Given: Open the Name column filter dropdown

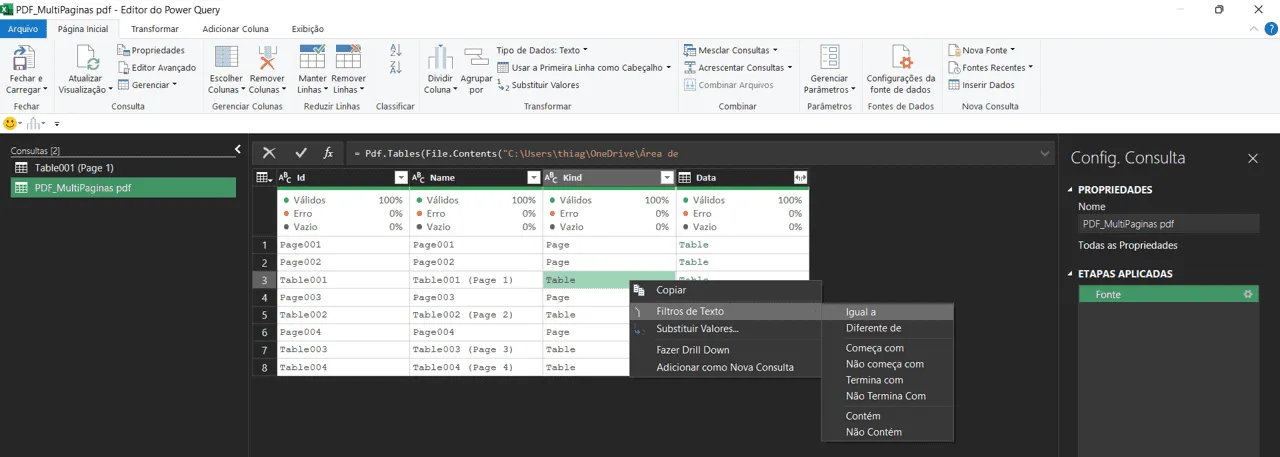Looking at the screenshot, I should click(534, 177).
